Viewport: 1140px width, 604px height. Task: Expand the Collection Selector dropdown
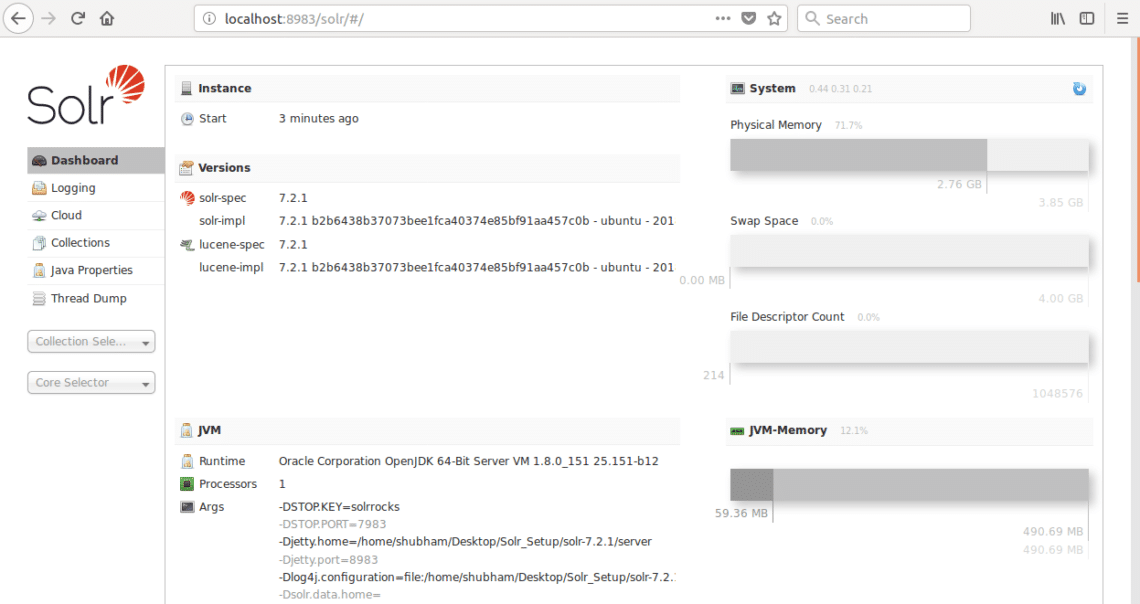[x=91, y=342]
